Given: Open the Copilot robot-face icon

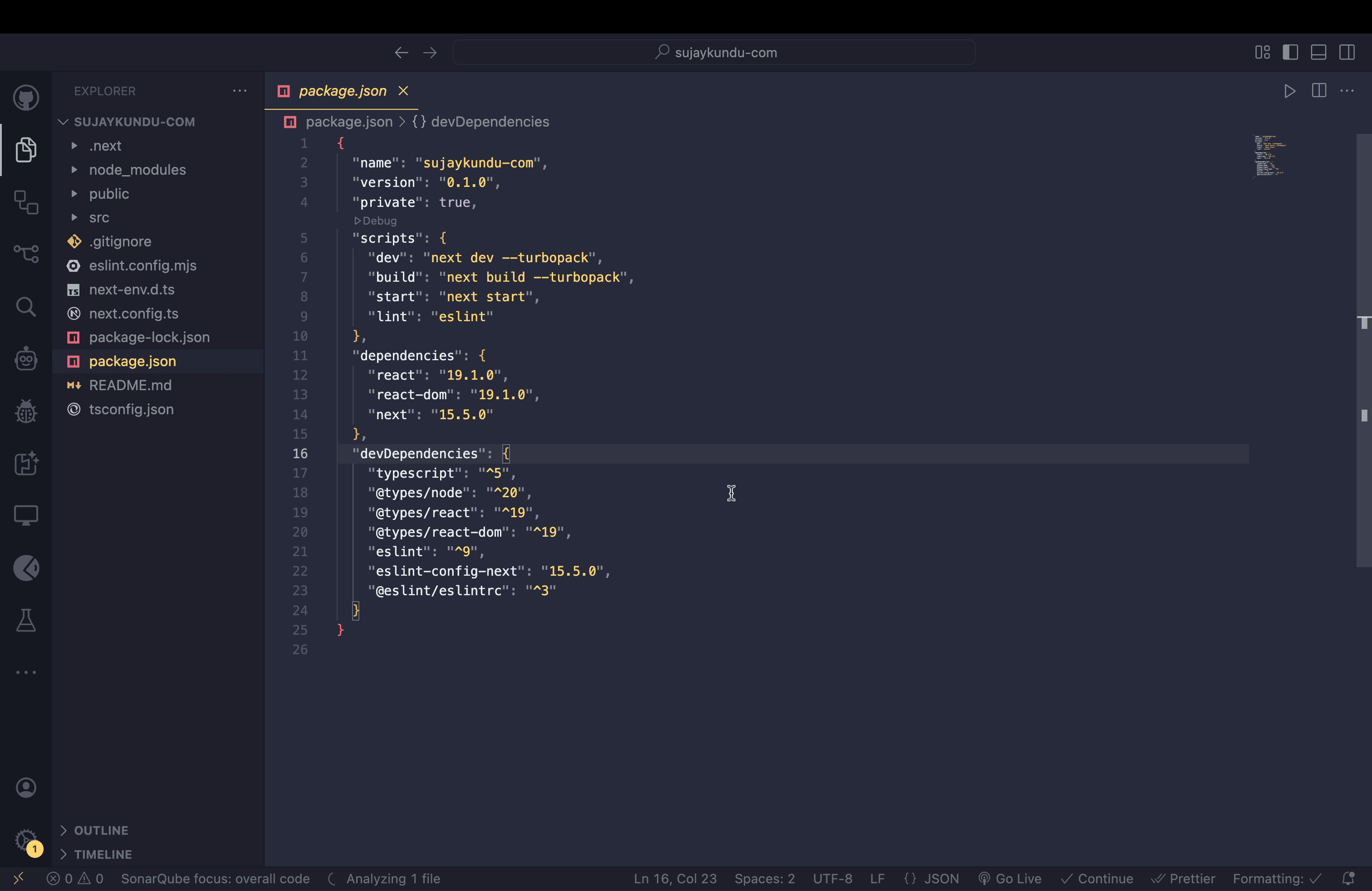Looking at the screenshot, I should click(26, 358).
